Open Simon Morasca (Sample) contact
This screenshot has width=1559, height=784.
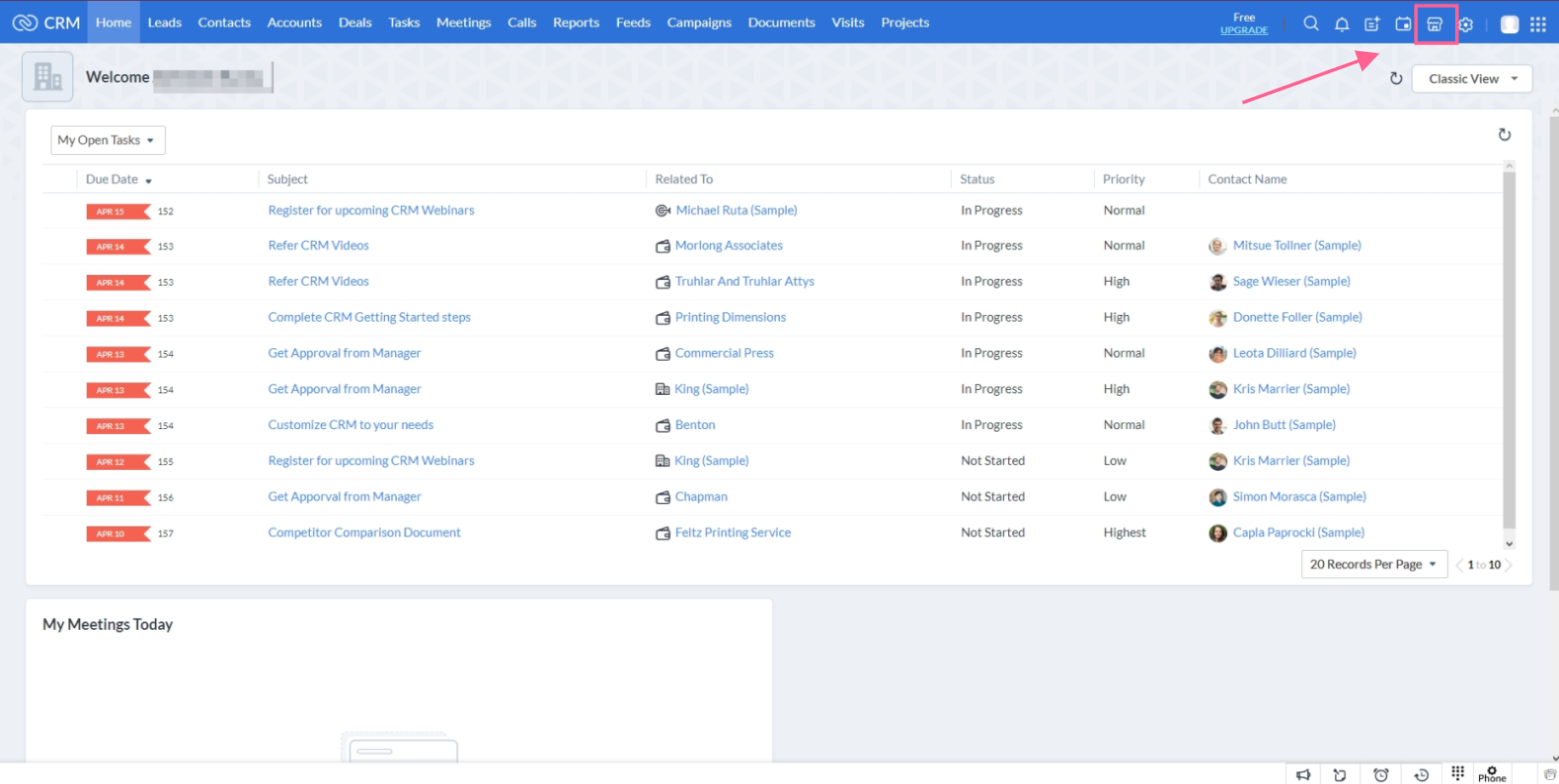[1299, 496]
